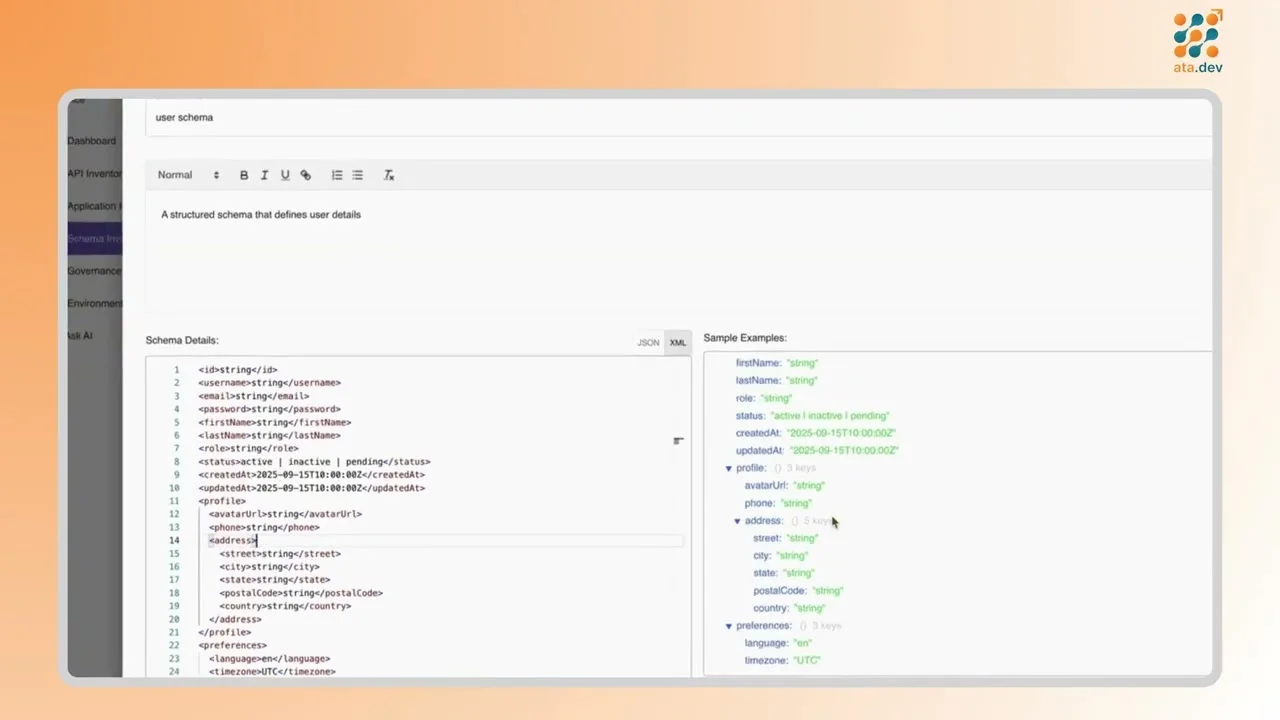1280x720 pixels.
Task: Apply italic formatting
Action: (264, 175)
